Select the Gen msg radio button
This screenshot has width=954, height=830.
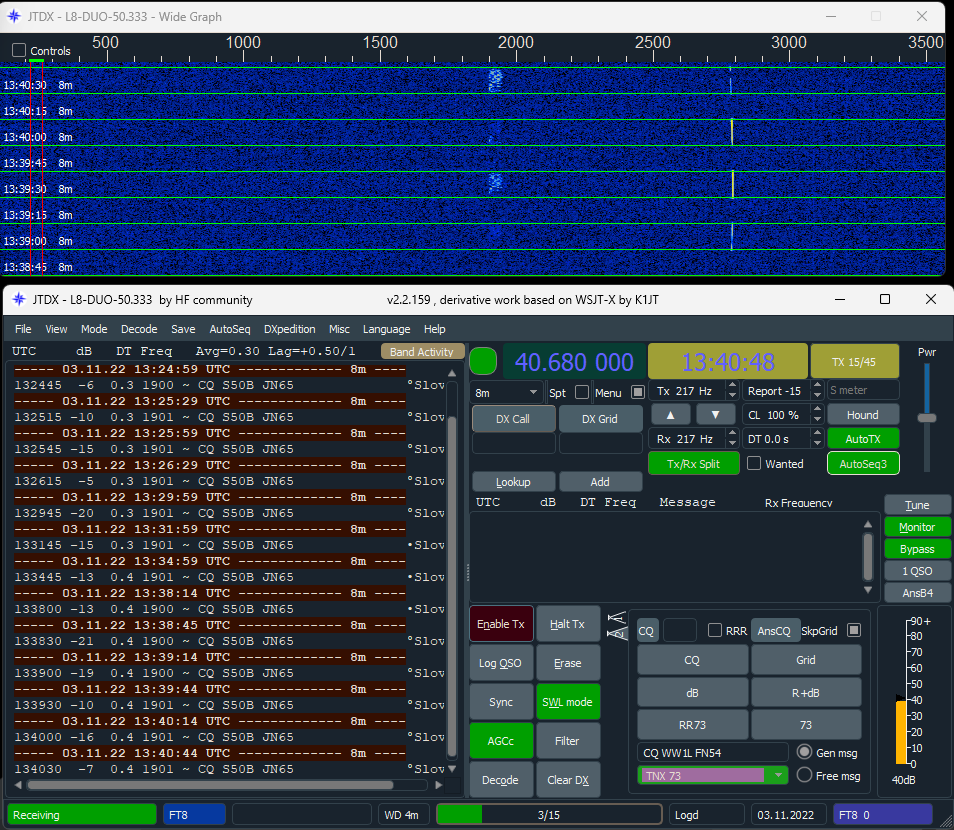coord(804,752)
